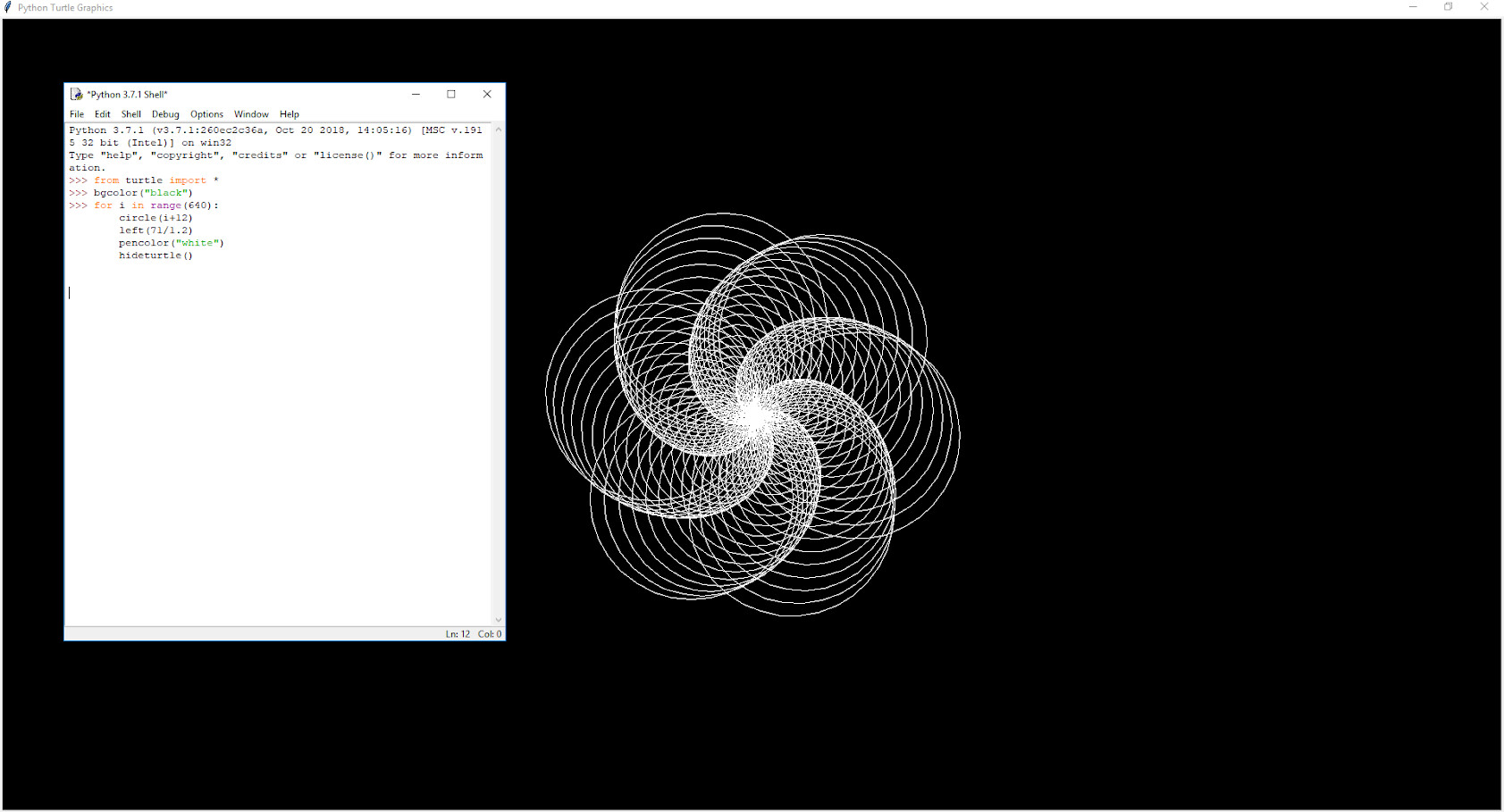1504x812 pixels.
Task: Click the Python Turtle Graphics title bar icon
Action: click(x=7, y=7)
